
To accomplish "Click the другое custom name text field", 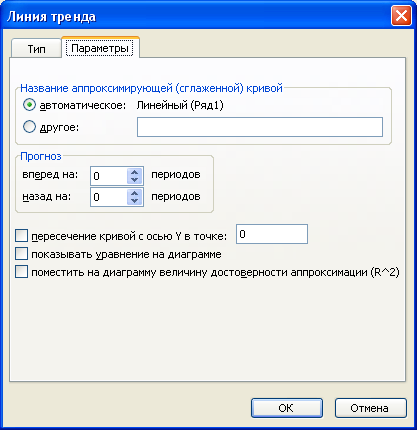I will coord(260,127).
